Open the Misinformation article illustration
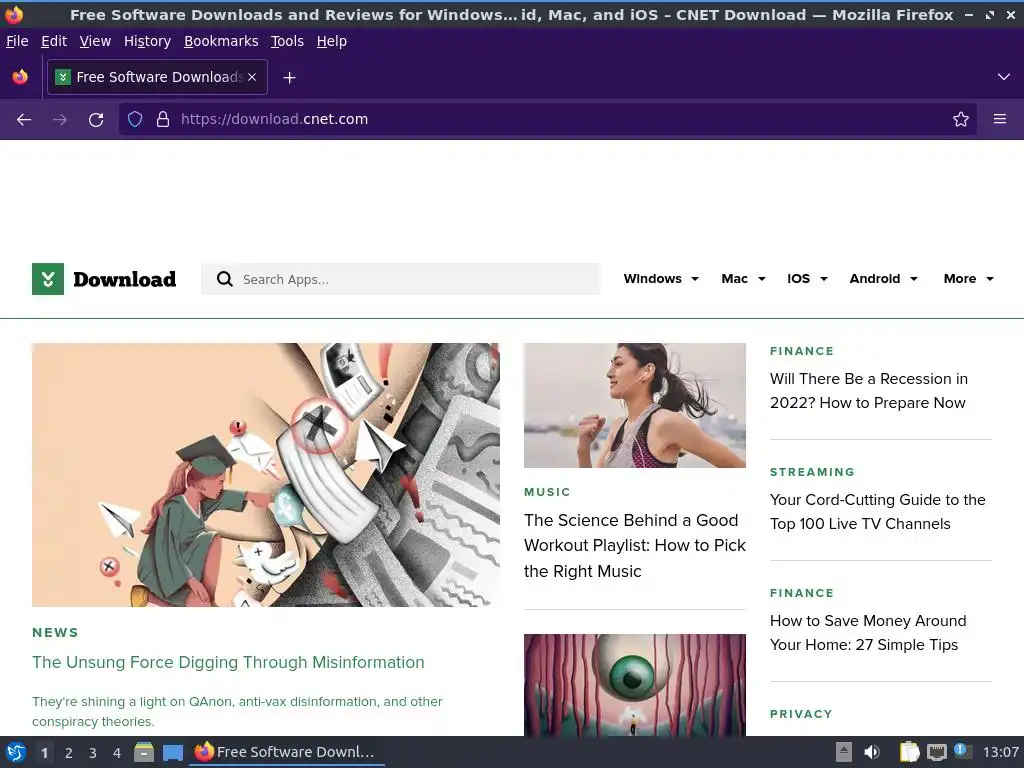This screenshot has height=768, width=1024. click(x=266, y=475)
